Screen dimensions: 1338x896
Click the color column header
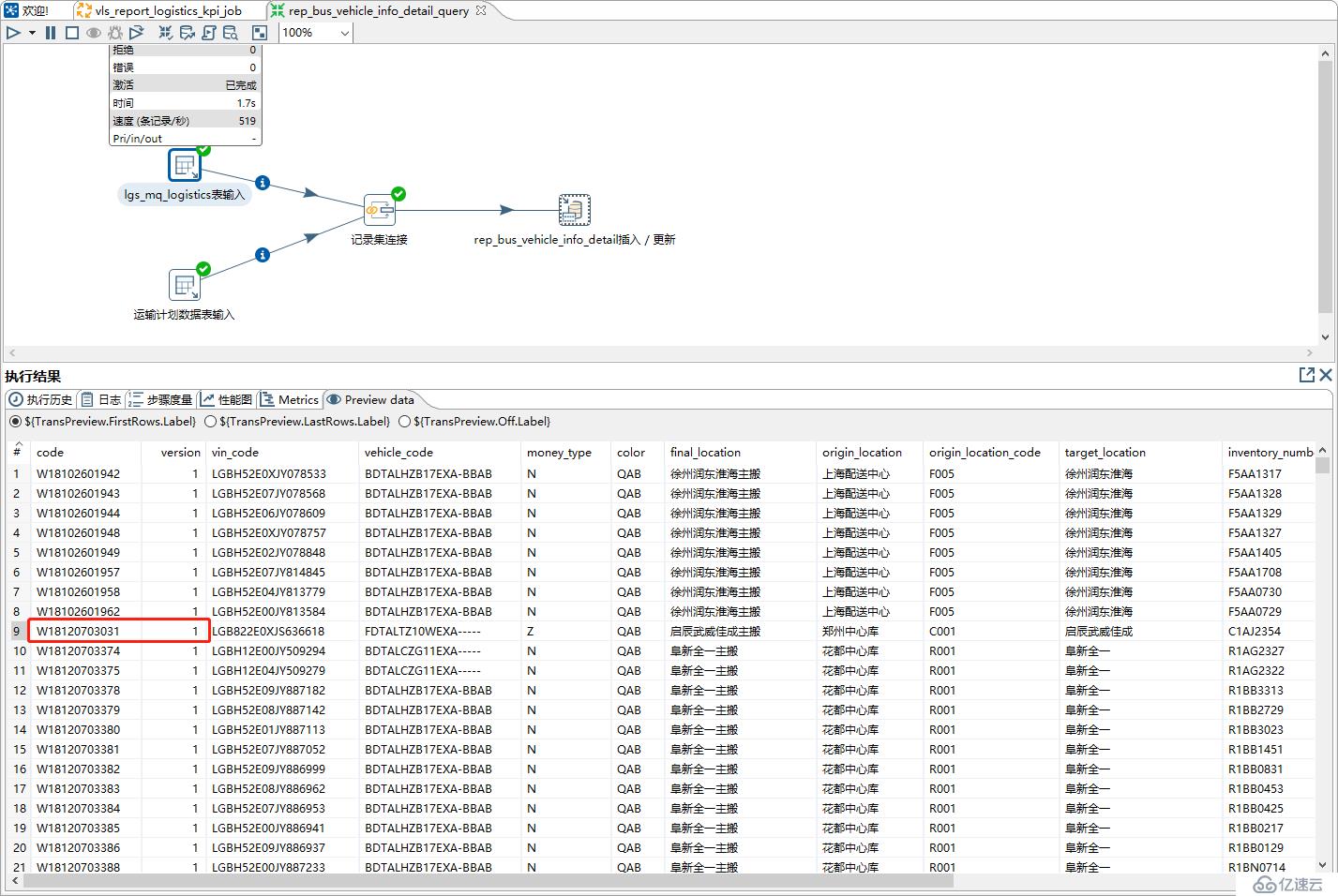click(x=637, y=452)
